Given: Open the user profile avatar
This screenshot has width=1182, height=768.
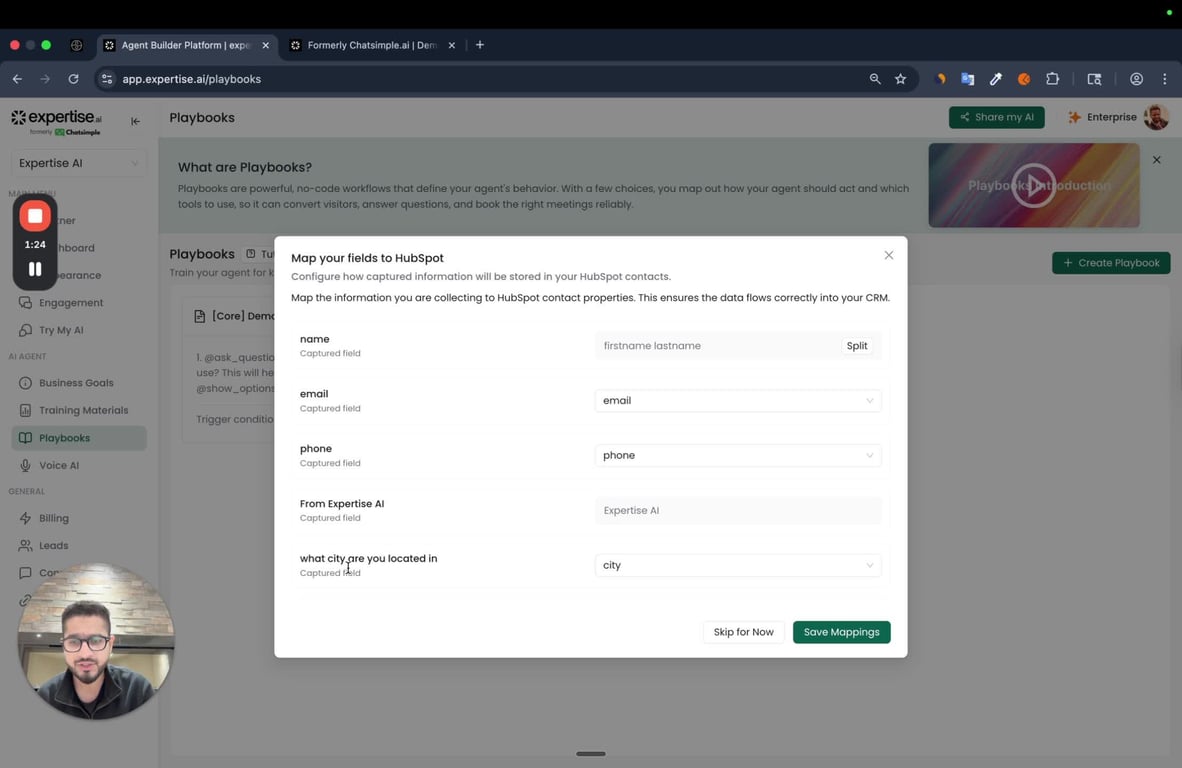Looking at the screenshot, I should tap(1156, 118).
